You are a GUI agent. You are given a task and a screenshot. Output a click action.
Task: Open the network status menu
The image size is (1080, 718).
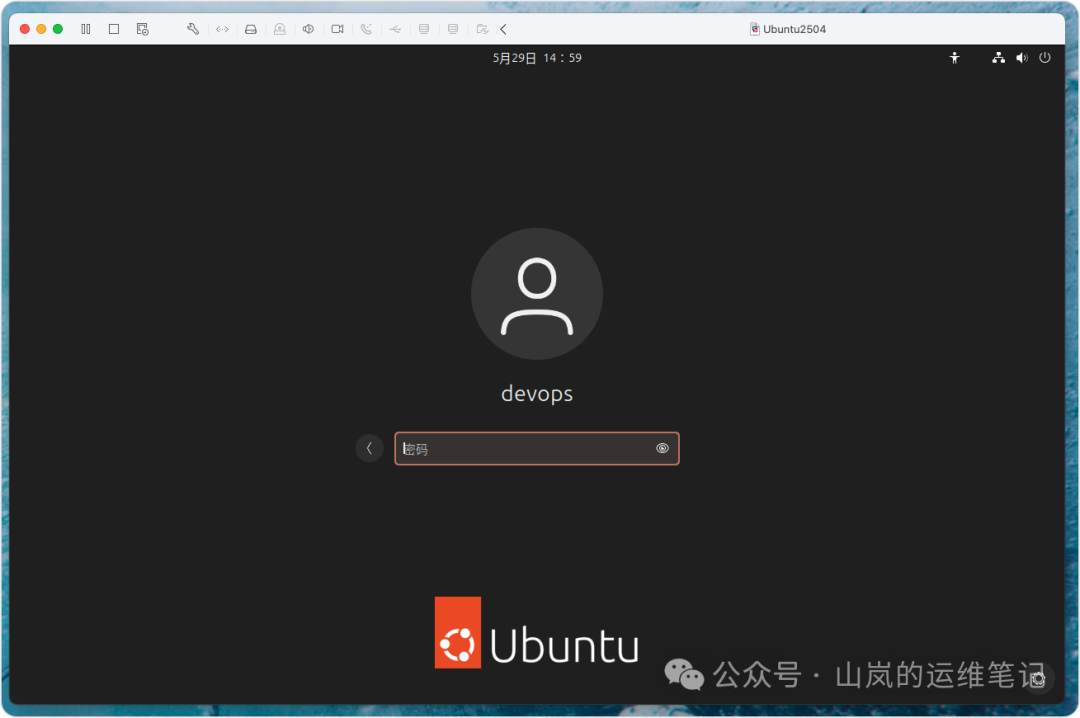998,58
